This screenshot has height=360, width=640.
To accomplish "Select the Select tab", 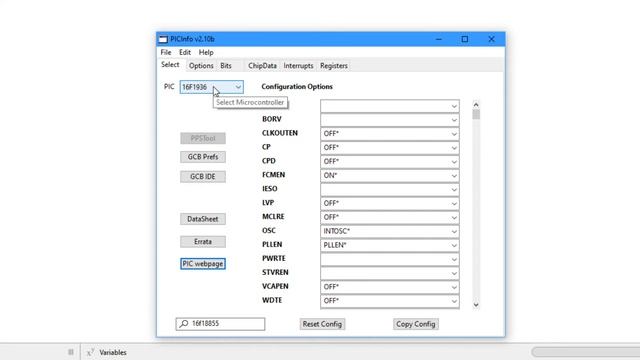I will (x=170, y=65).
